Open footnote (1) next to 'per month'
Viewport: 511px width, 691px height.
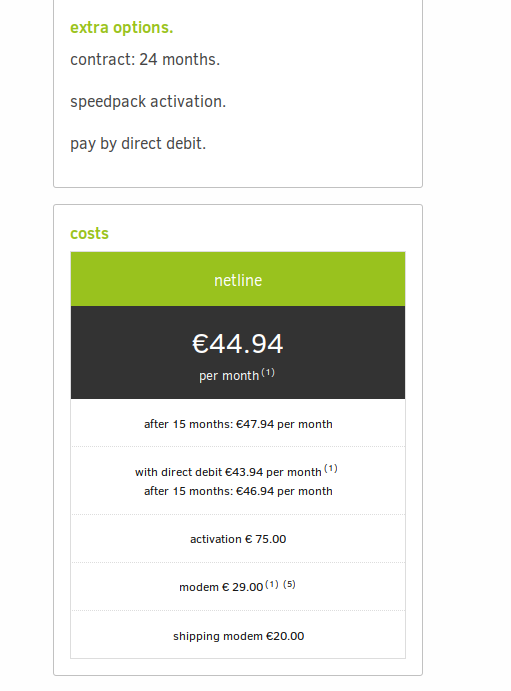pos(268,373)
